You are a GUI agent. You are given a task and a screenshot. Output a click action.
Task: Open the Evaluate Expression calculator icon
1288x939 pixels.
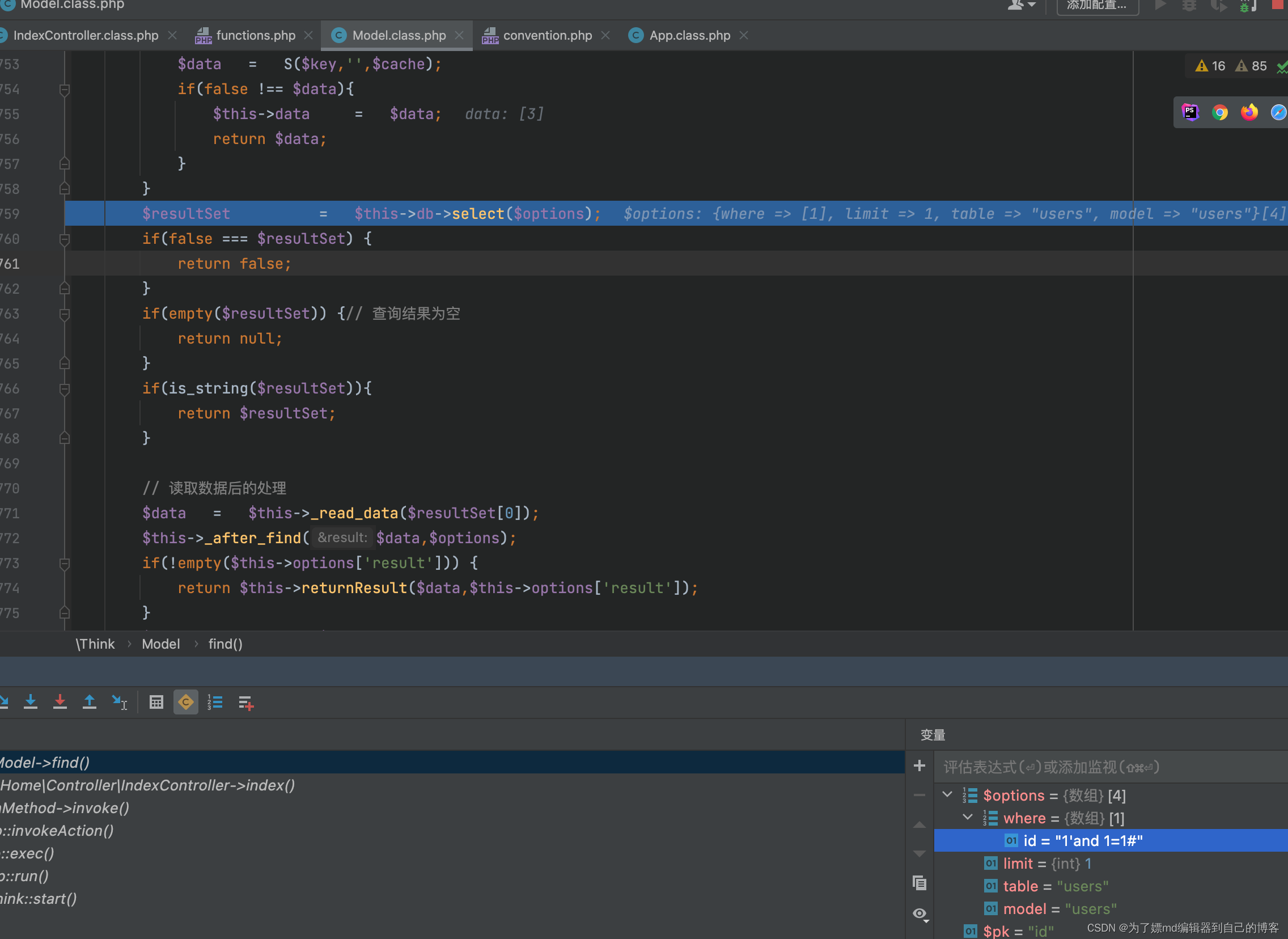(x=156, y=703)
